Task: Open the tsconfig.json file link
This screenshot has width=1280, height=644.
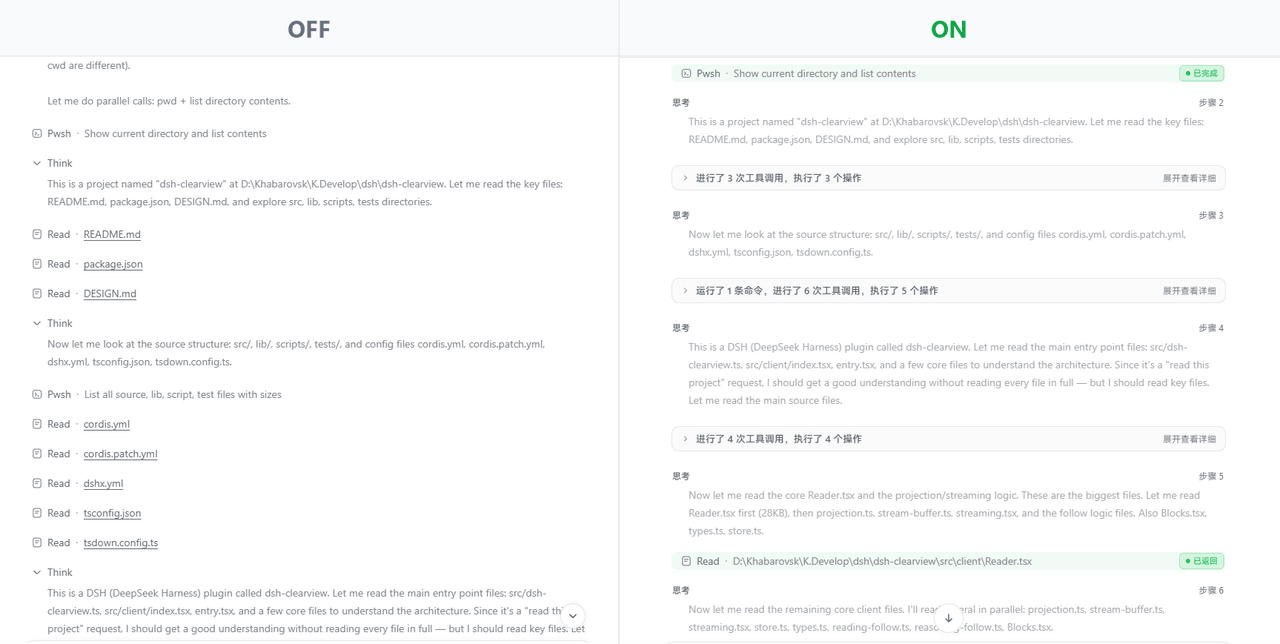Action: click(x=112, y=513)
